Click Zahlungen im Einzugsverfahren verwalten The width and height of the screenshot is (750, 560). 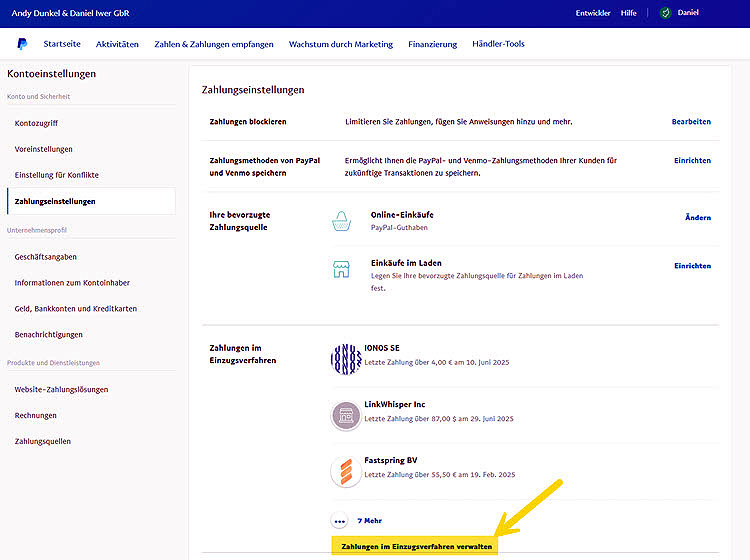[x=416, y=547]
